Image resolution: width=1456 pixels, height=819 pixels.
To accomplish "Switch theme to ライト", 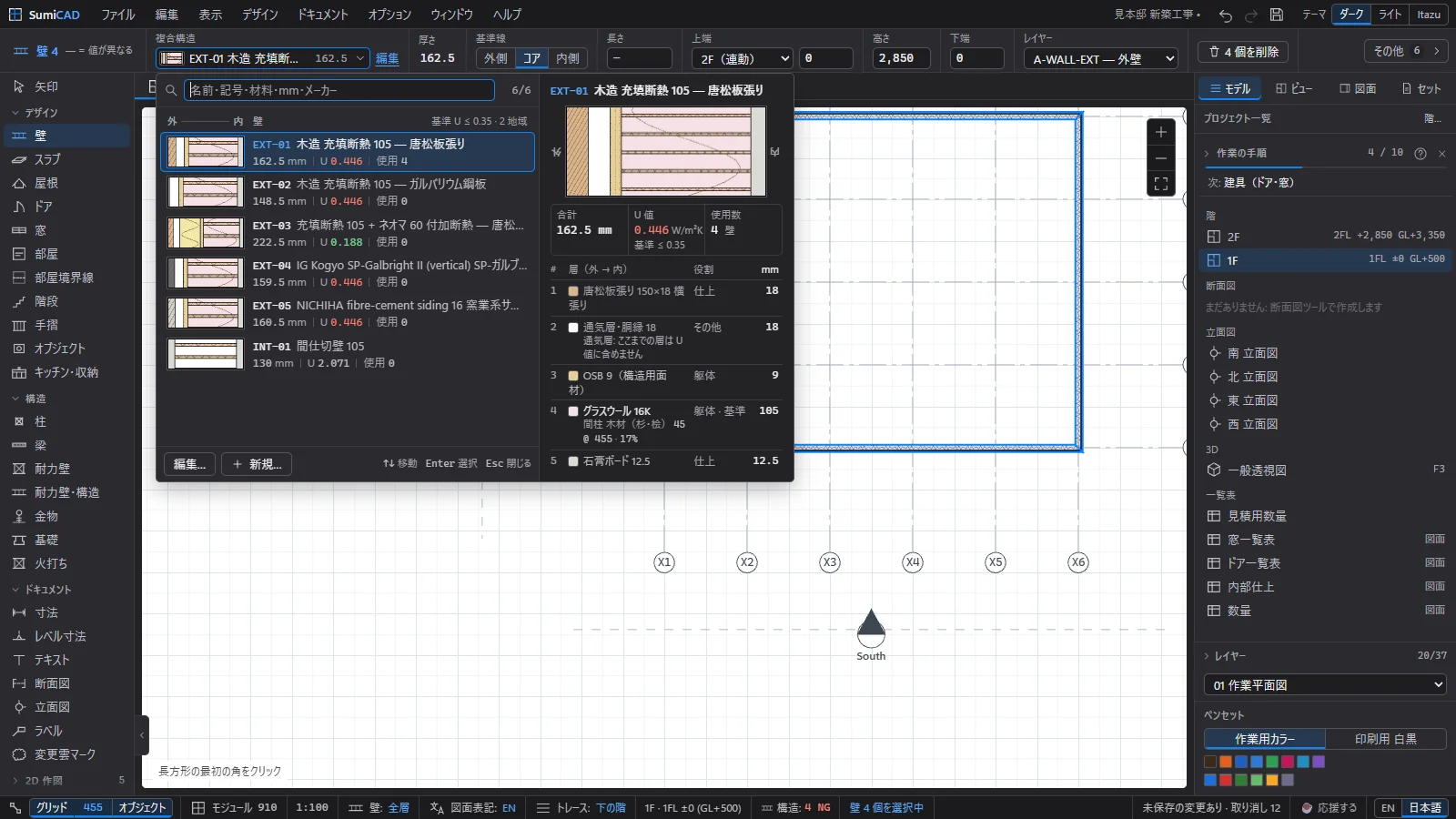I will tap(1390, 15).
